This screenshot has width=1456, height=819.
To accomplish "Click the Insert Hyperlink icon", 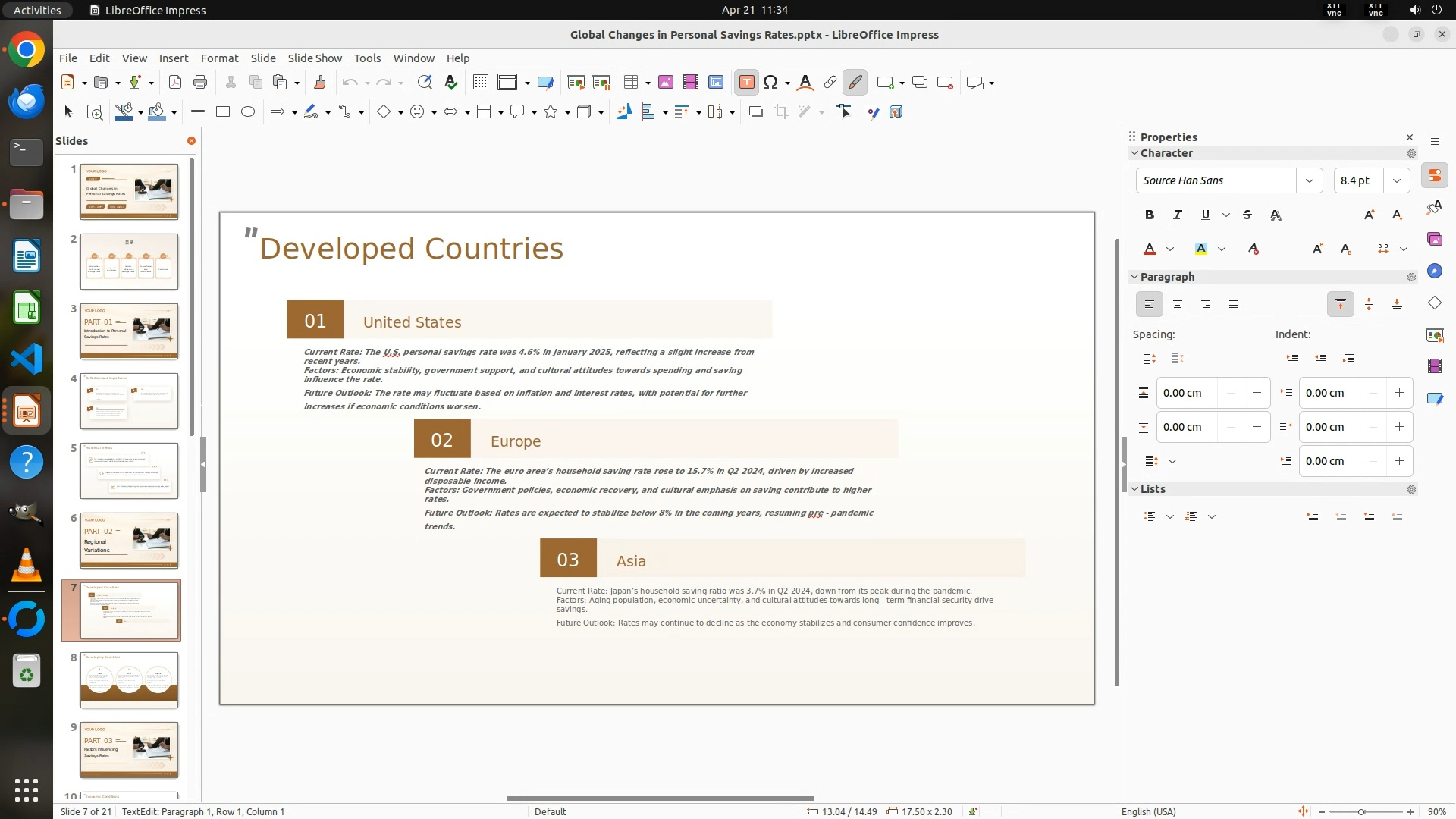I will 830,83.
